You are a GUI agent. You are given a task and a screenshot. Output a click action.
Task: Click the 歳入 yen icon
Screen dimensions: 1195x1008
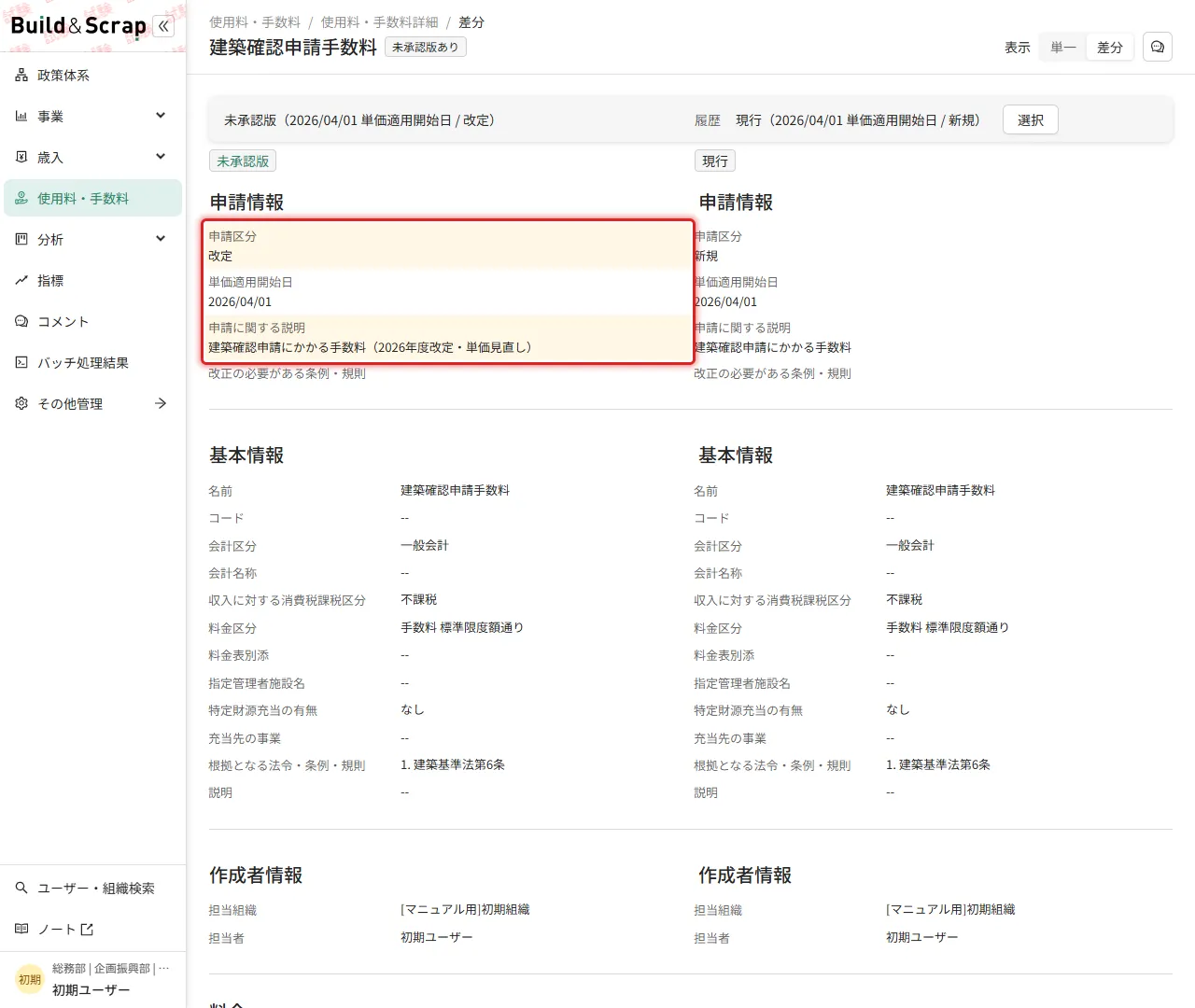(x=21, y=158)
